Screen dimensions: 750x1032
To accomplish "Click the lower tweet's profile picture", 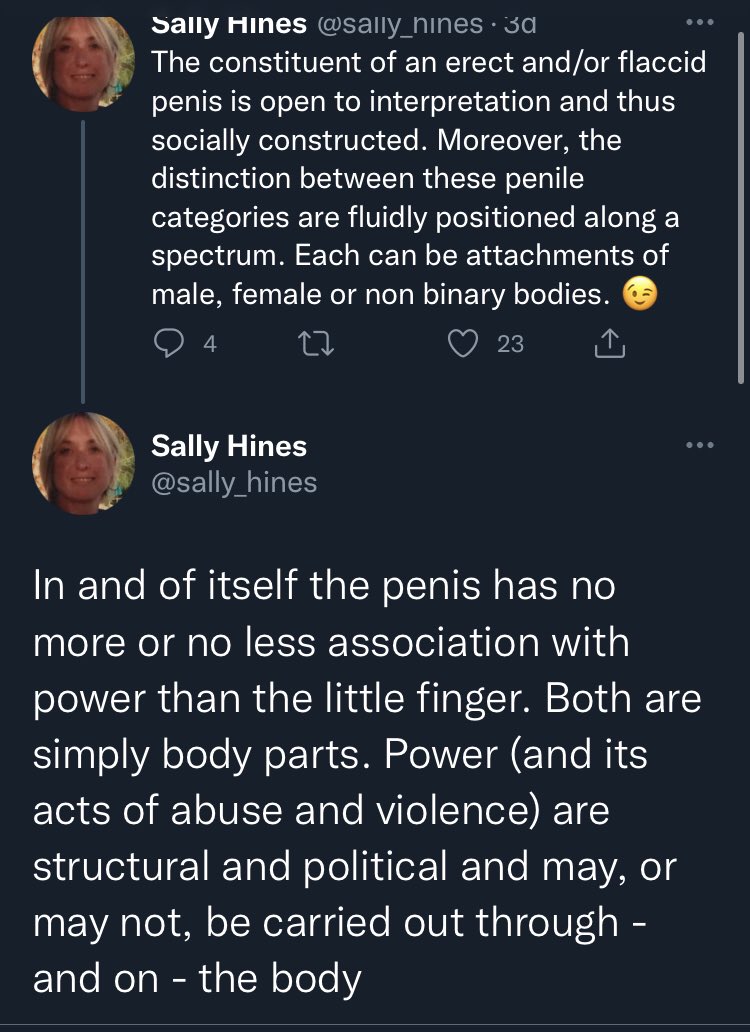I will 83,462.
